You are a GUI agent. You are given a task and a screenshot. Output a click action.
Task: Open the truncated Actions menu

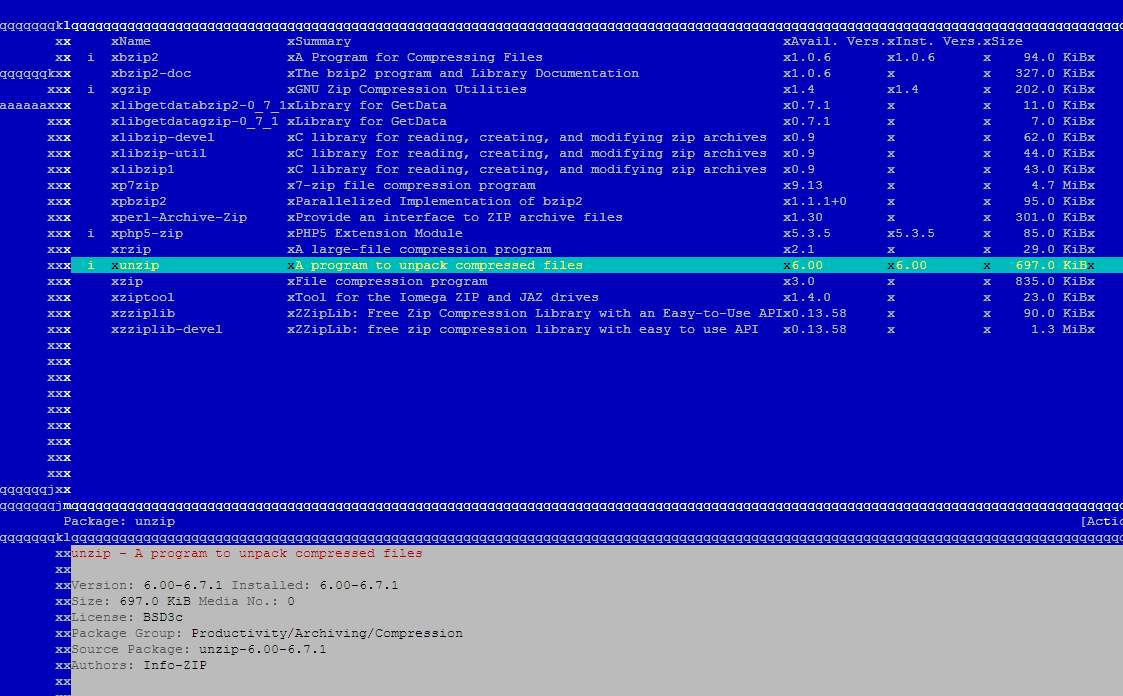coord(1101,521)
